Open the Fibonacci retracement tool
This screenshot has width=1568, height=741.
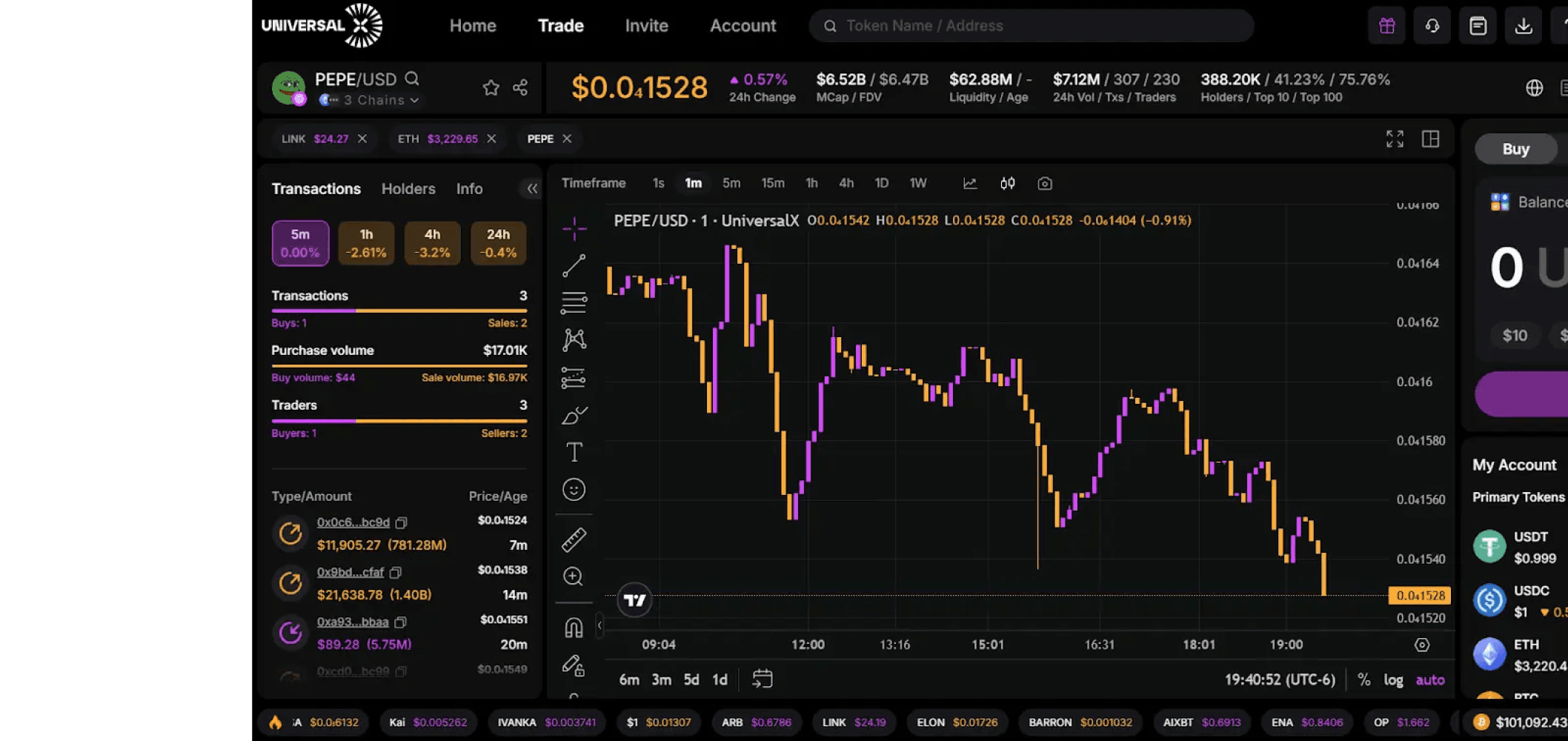[x=574, y=302]
